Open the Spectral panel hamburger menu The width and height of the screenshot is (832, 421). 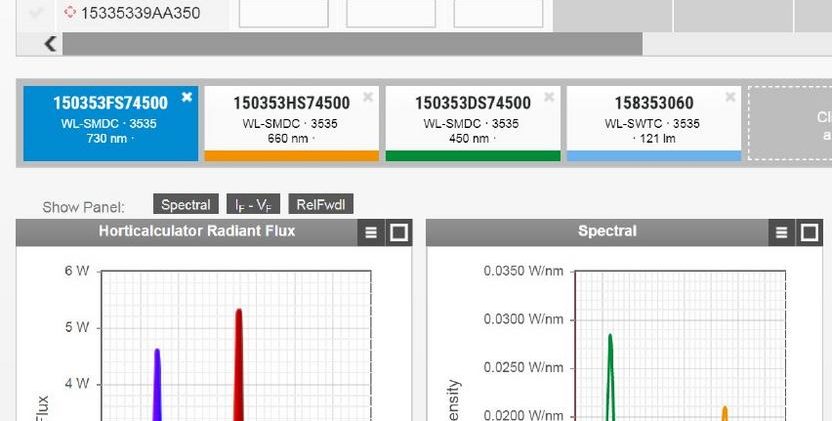pyautogui.click(x=781, y=233)
